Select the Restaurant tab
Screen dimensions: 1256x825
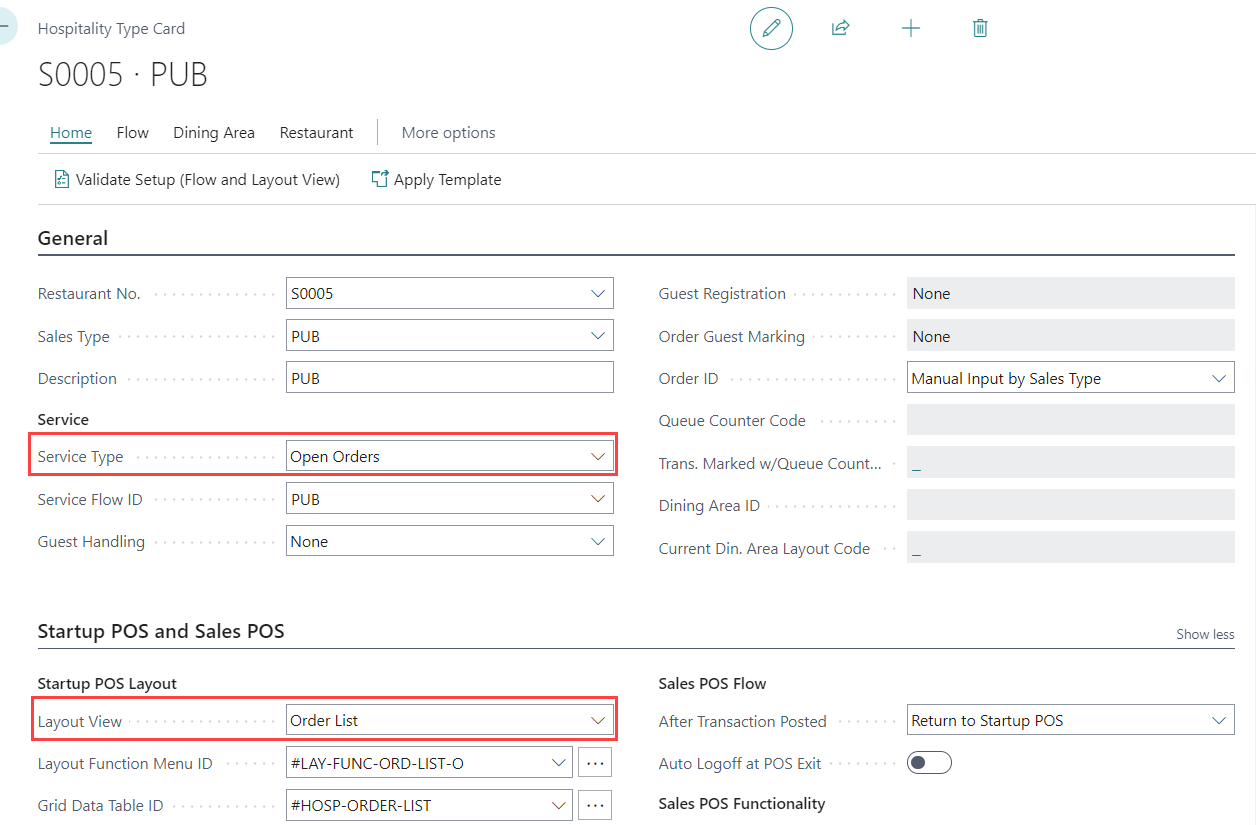point(316,133)
